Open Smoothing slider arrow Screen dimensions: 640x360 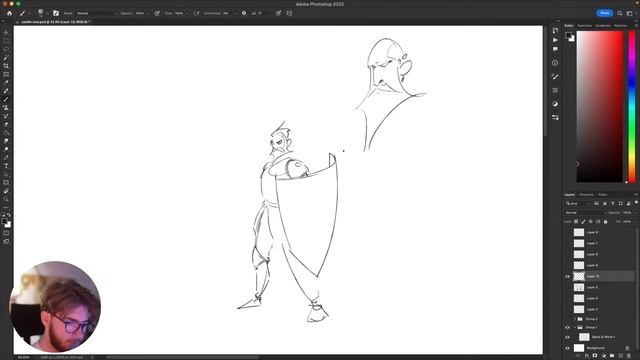[235, 13]
